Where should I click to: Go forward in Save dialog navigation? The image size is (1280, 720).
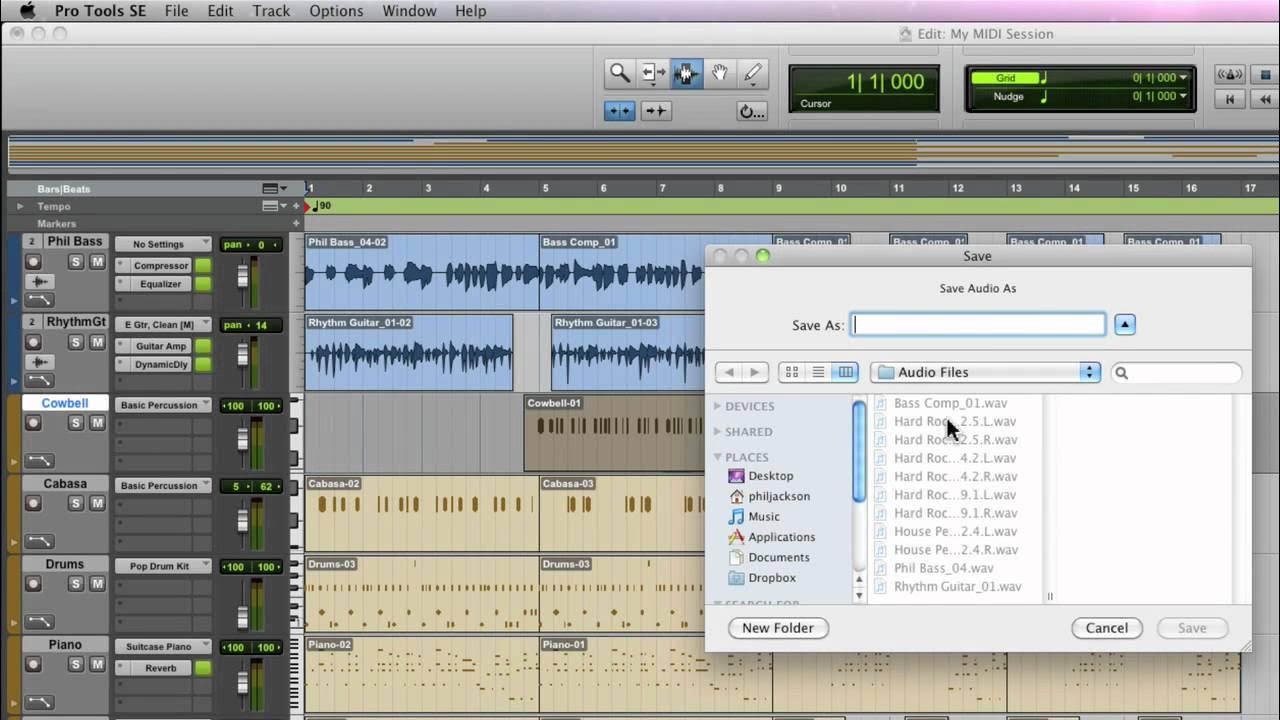(755, 372)
